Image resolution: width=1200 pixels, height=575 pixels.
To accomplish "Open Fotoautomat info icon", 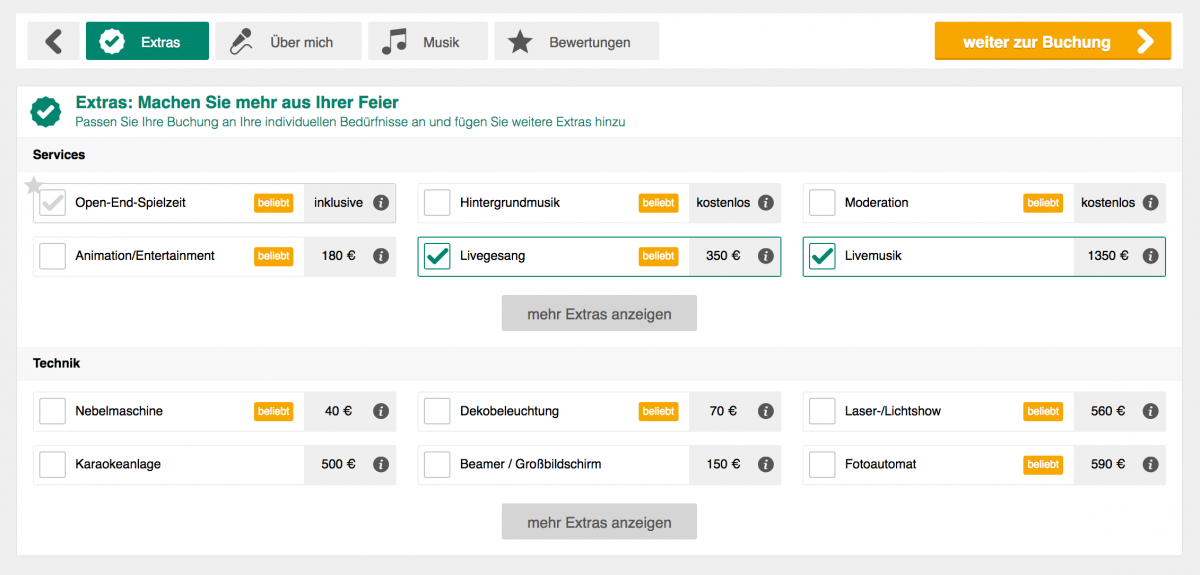I will coord(1150,464).
